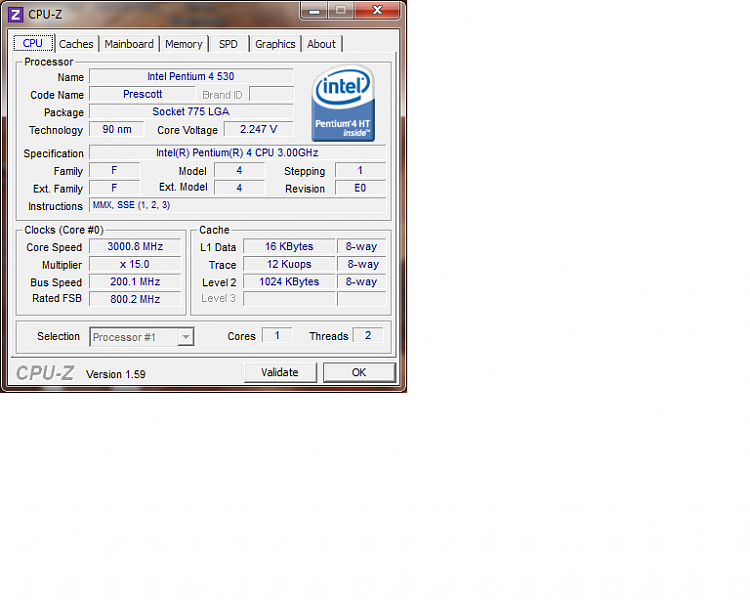This screenshot has height=600, width=750.
Task: Click the Validate button
Action: (x=280, y=372)
